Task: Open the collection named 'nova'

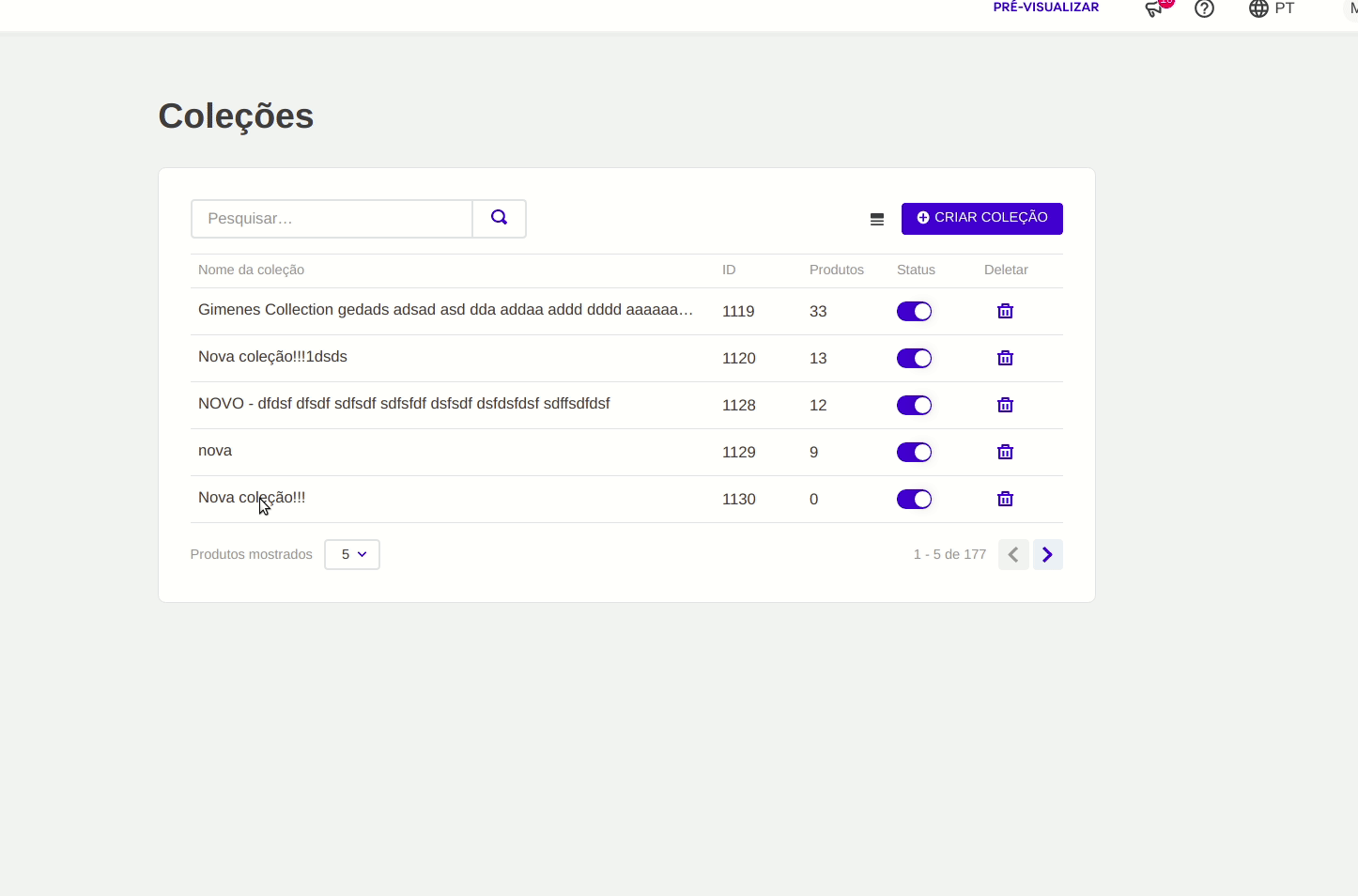Action: (x=215, y=451)
